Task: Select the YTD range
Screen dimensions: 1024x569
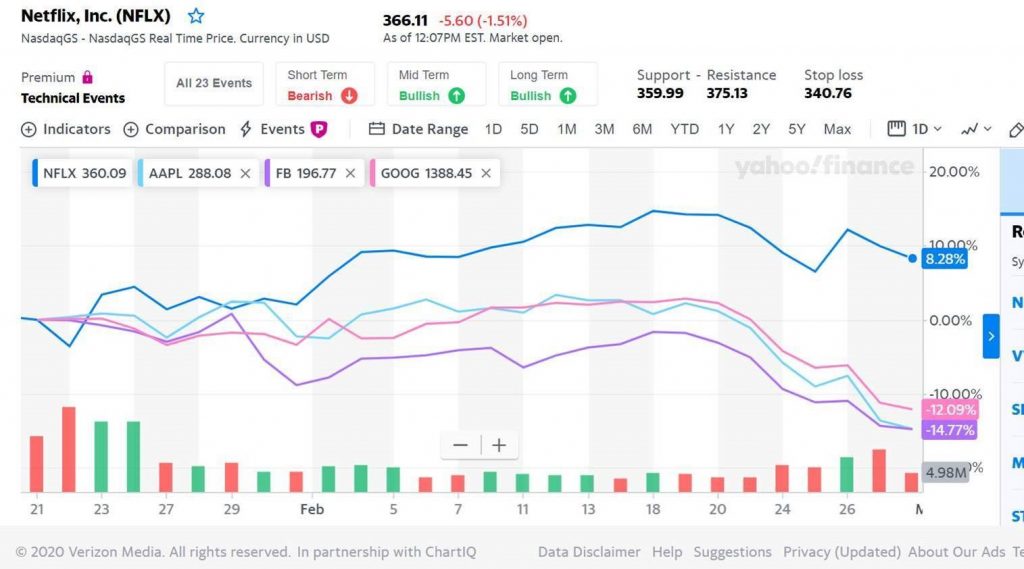Action: (684, 129)
